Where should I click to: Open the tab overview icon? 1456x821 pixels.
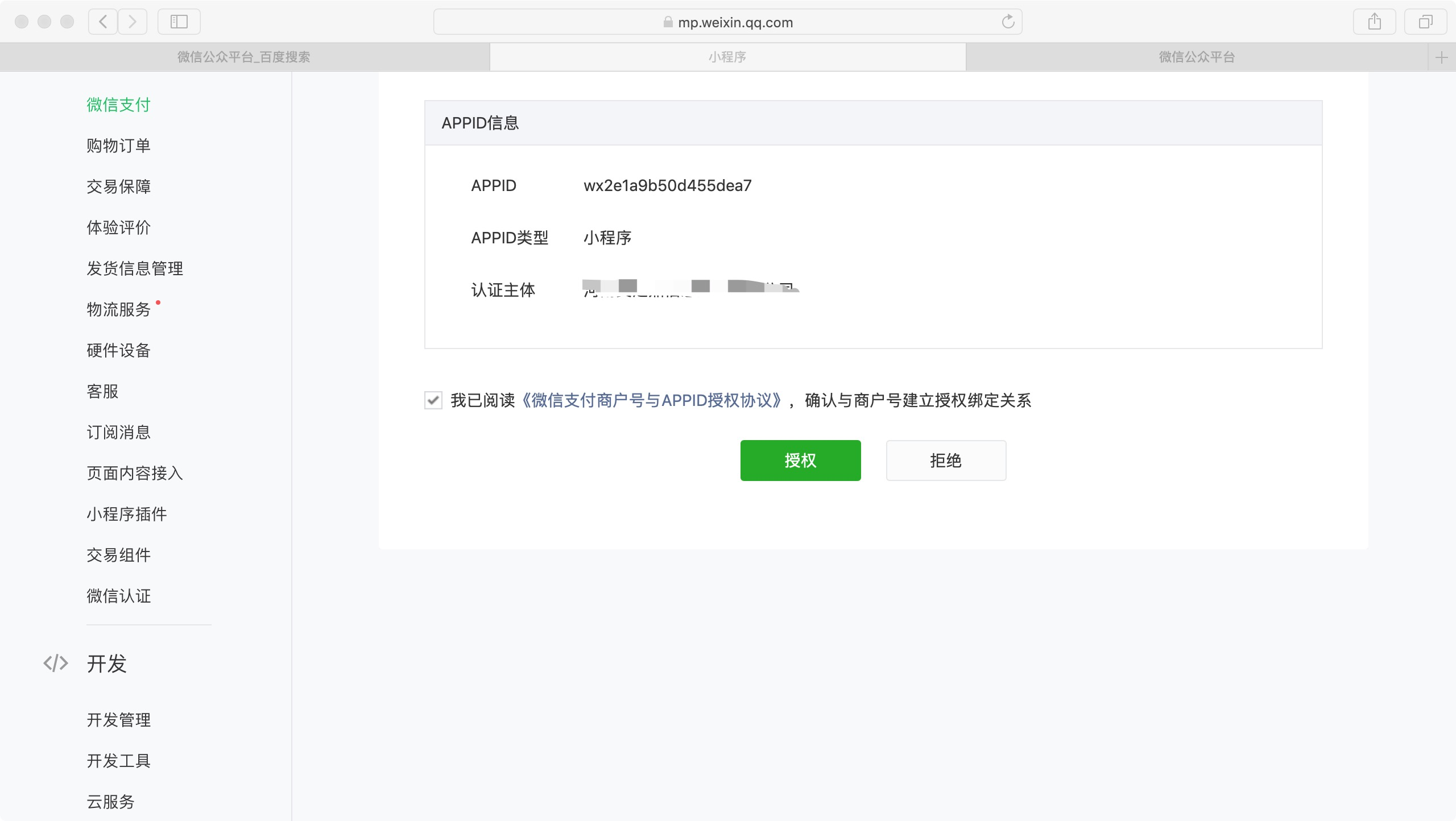[1425, 22]
